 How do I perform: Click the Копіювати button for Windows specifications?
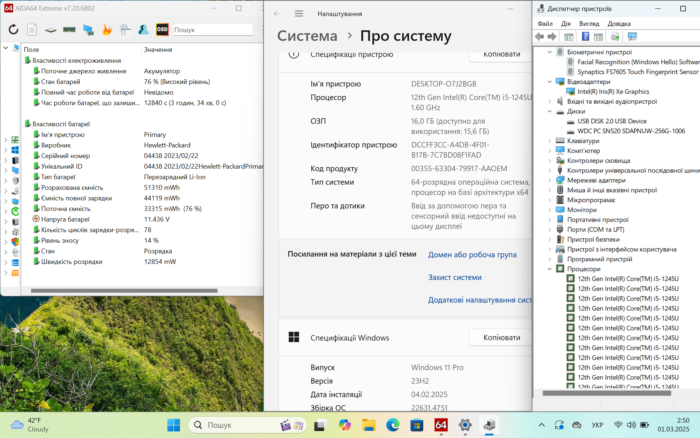501,338
